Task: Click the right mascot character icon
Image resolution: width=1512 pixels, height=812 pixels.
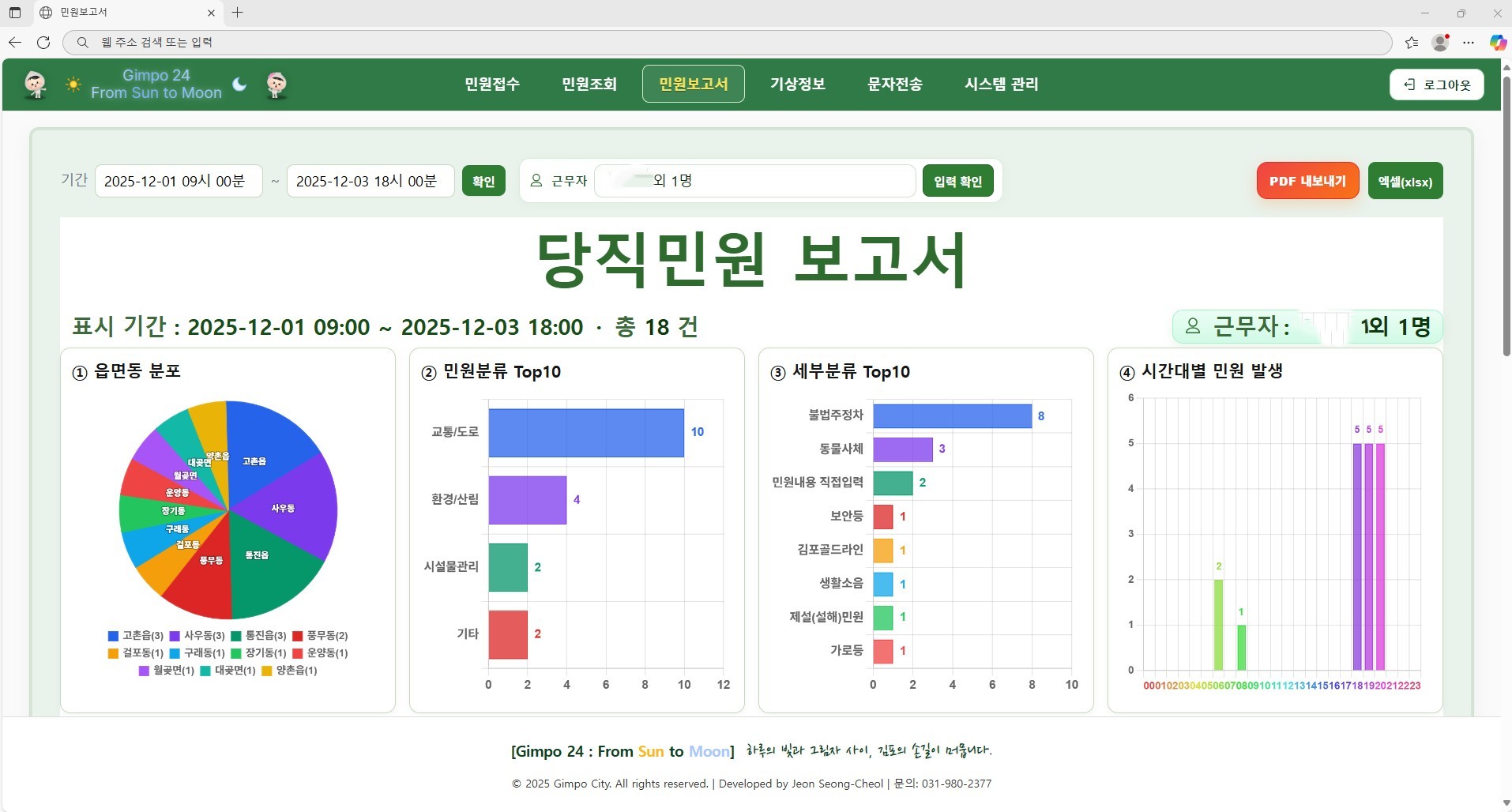Action: 276,85
